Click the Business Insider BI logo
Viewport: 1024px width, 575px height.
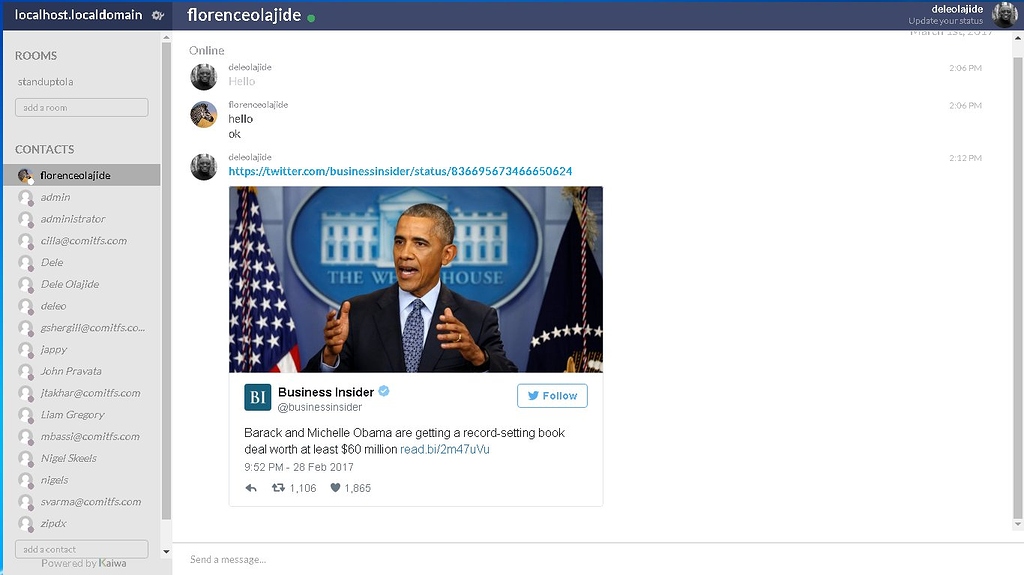coord(257,397)
